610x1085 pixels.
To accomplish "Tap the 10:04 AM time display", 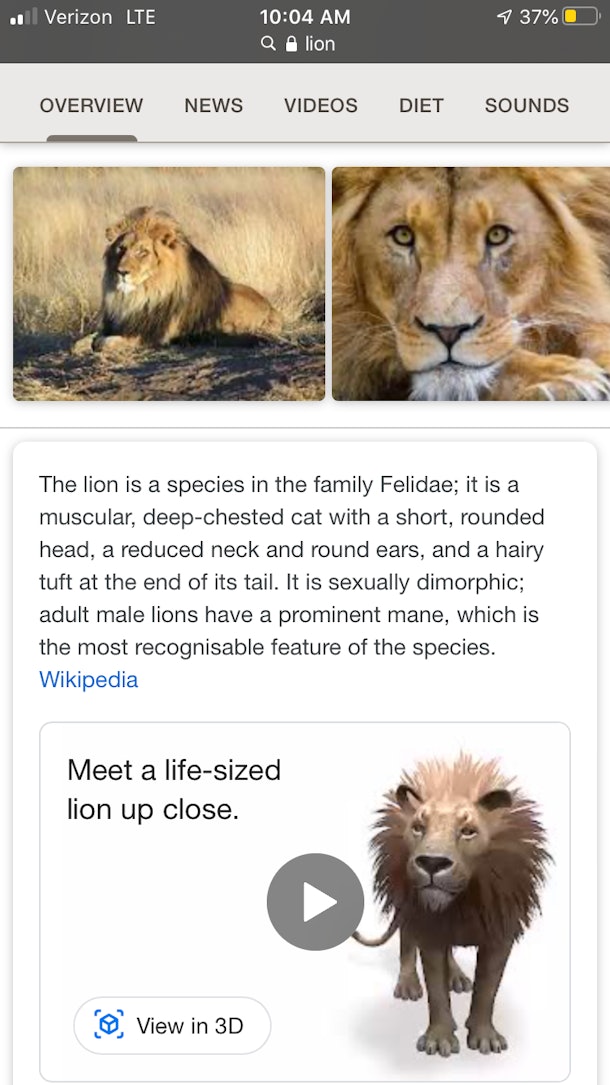I will [305, 17].
